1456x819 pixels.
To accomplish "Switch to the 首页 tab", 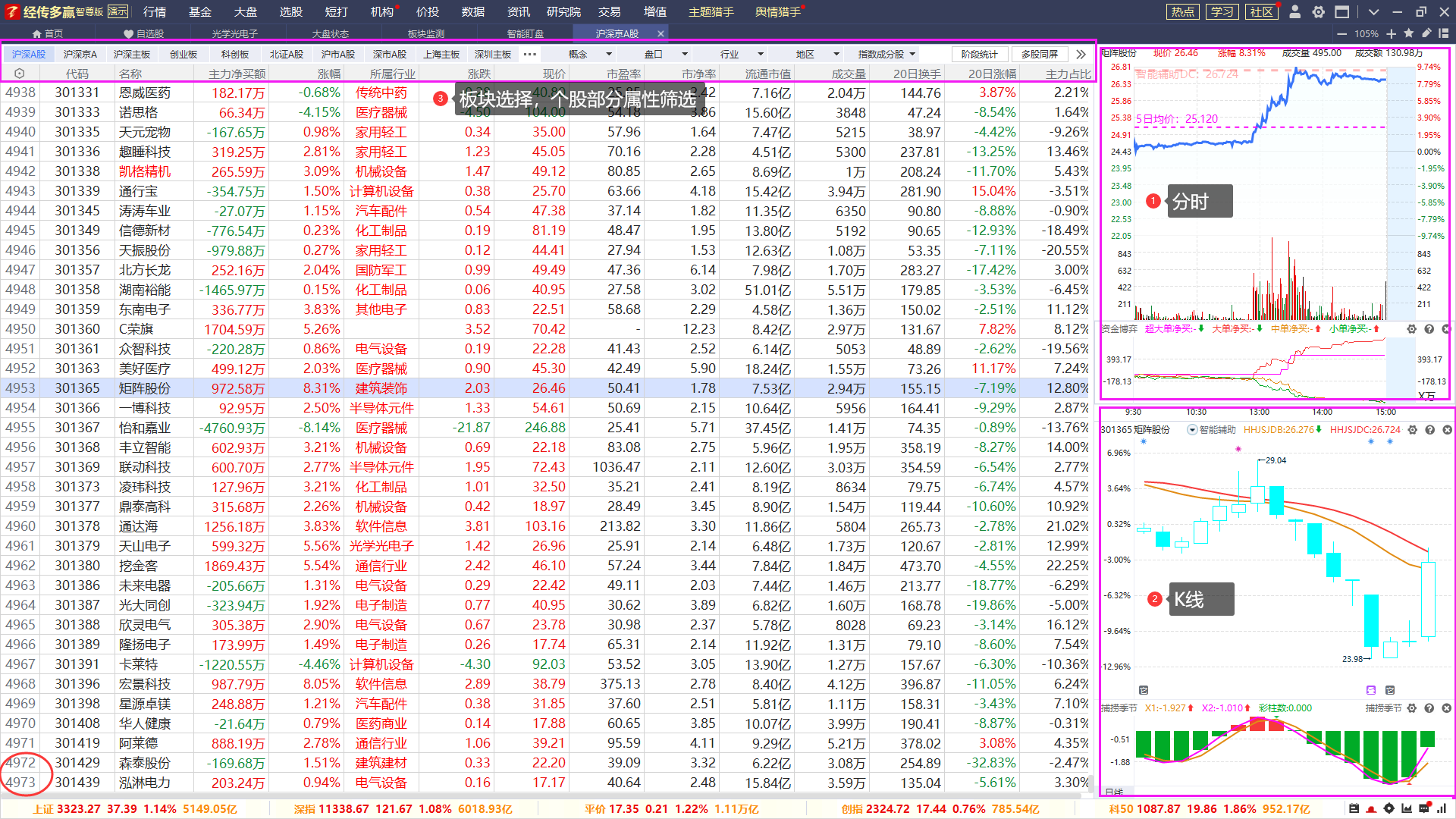I will (x=47, y=34).
